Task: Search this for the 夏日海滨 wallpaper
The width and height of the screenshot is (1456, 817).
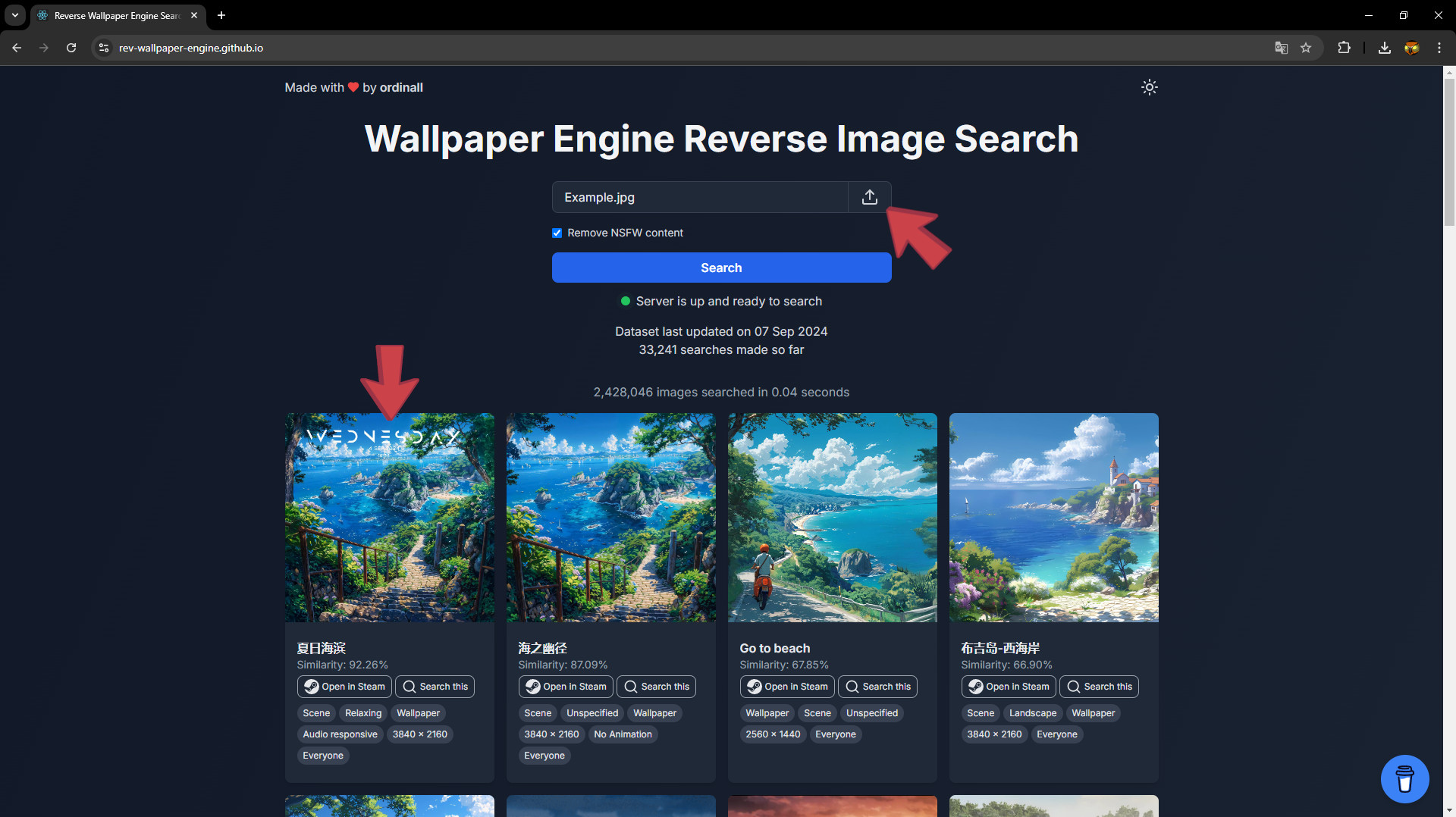Action: (x=435, y=687)
